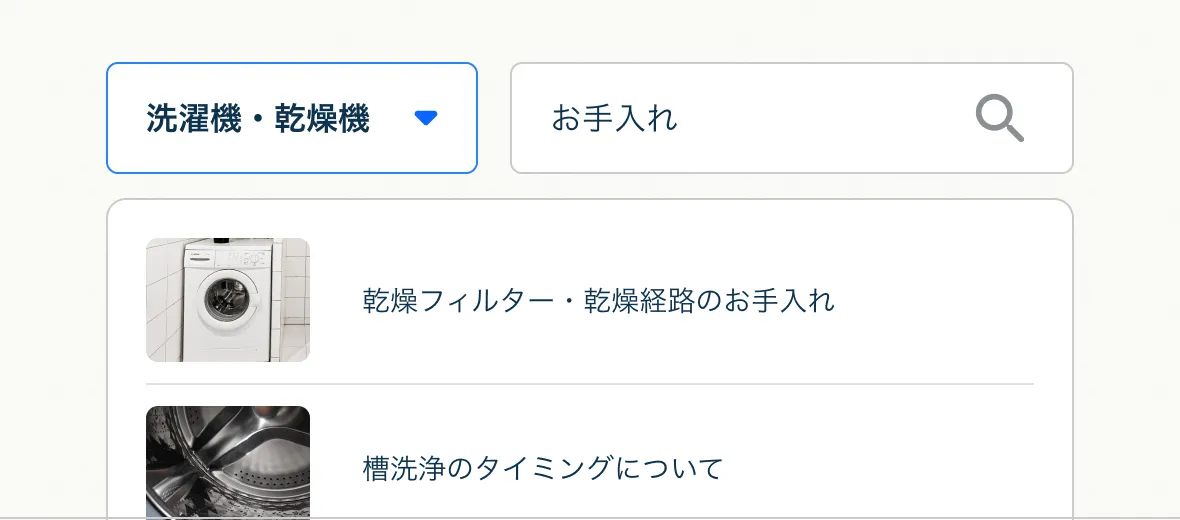Open the stainless drum interior thumbnail
Viewport: 1180px width, 520px height.
click(228, 463)
